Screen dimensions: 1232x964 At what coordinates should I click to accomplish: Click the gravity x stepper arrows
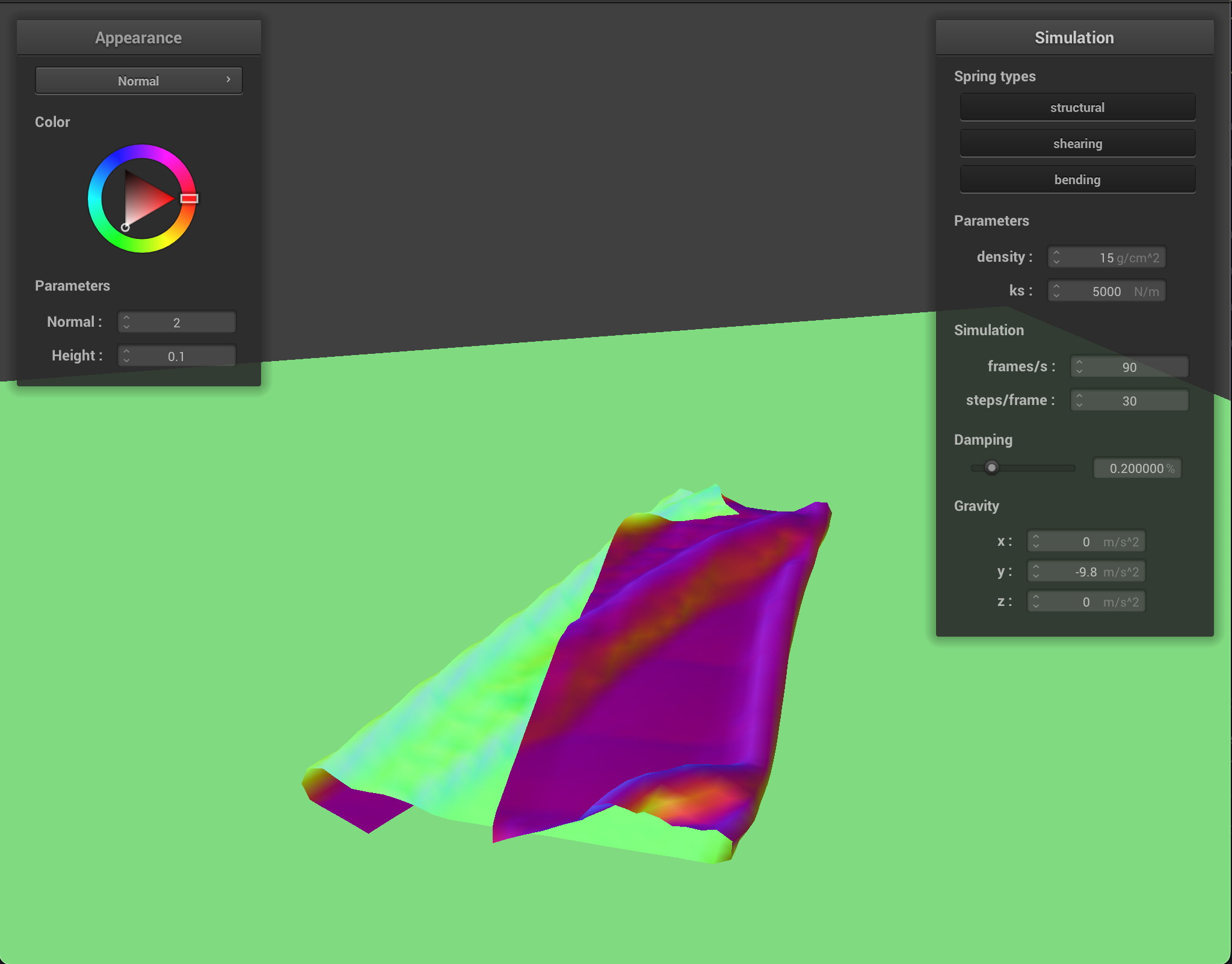1036,541
